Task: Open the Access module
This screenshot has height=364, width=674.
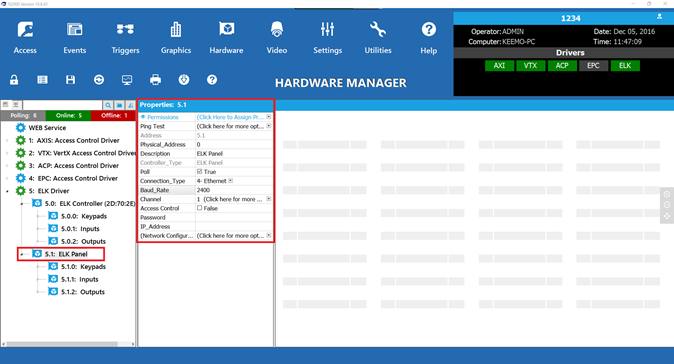Action: click(25, 38)
